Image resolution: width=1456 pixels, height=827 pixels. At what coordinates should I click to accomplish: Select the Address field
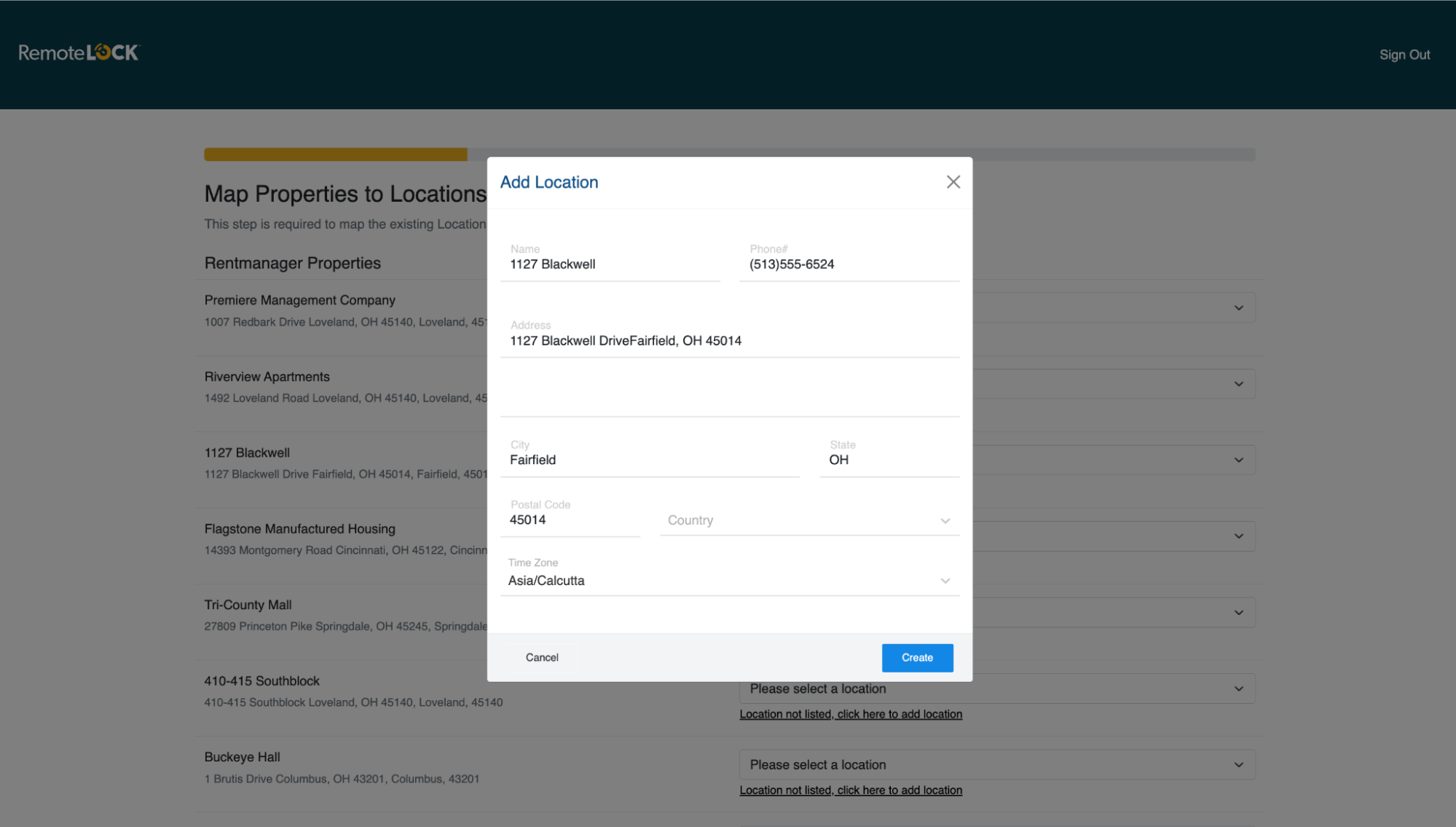coord(728,340)
